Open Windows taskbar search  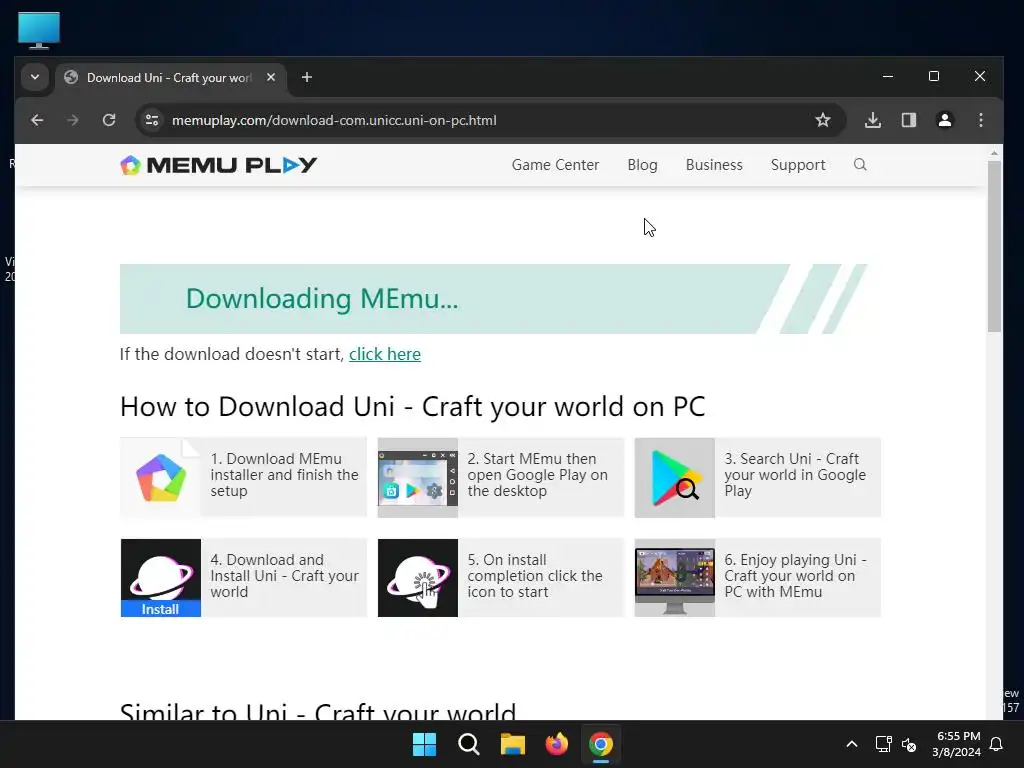[x=469, y=744]
